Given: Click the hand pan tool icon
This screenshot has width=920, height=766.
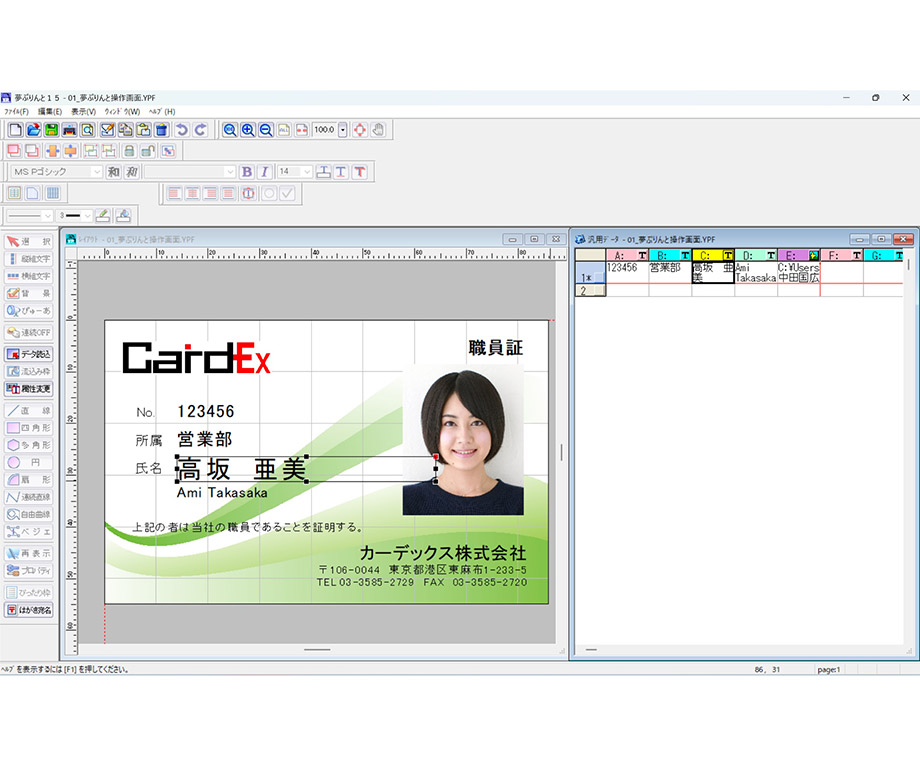Looking at the screenshot, I should click(x=378, y=130).
